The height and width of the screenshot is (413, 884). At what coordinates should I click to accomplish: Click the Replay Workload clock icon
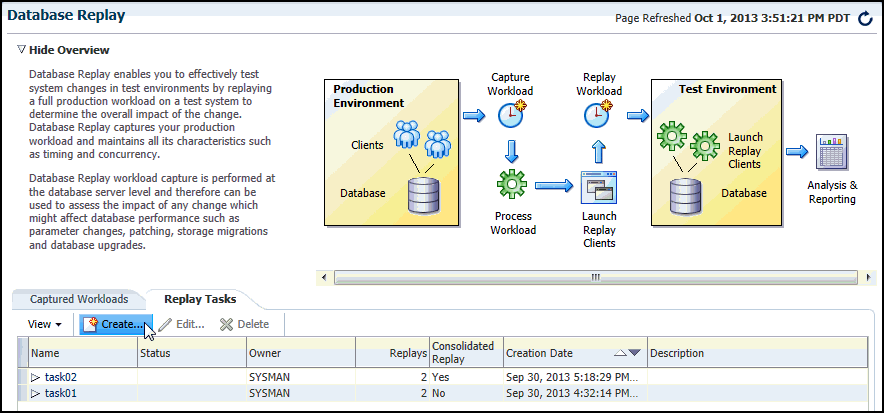[x=597, y=115]
